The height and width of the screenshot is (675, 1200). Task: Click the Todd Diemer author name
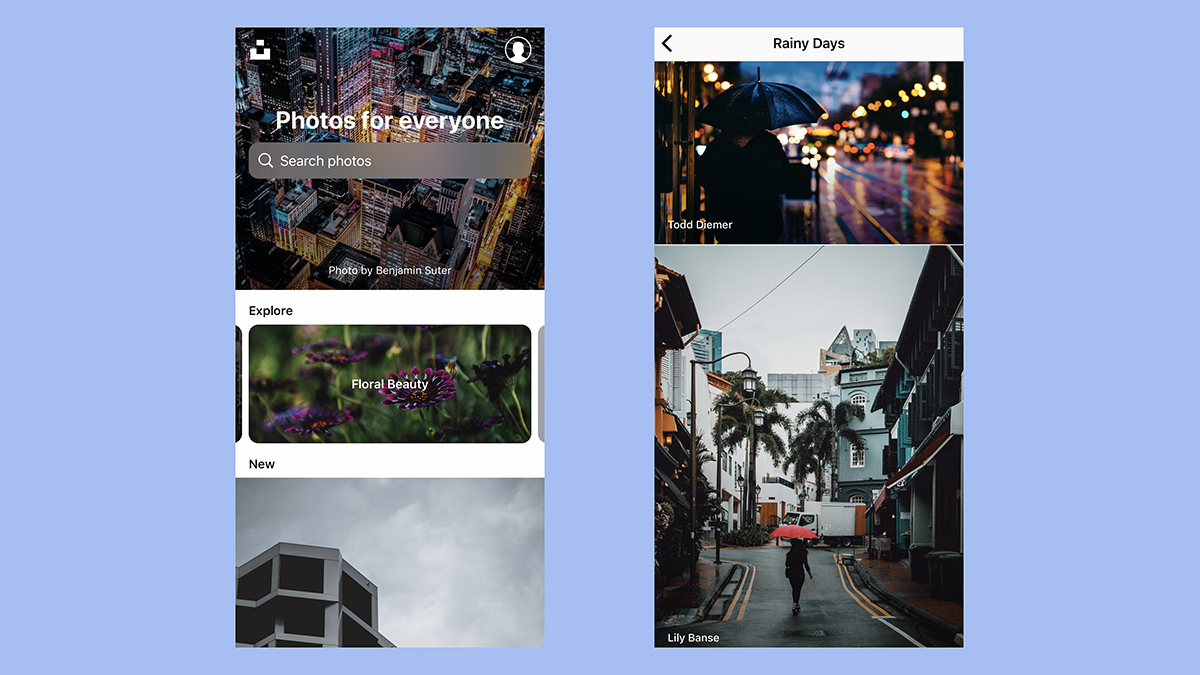coord(700,225)
